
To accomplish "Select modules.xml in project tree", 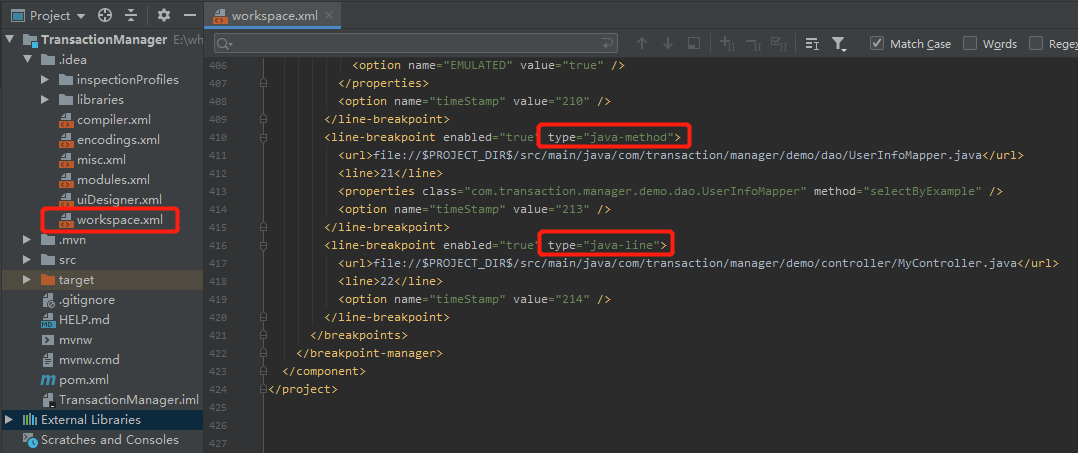I will [113, 180].
